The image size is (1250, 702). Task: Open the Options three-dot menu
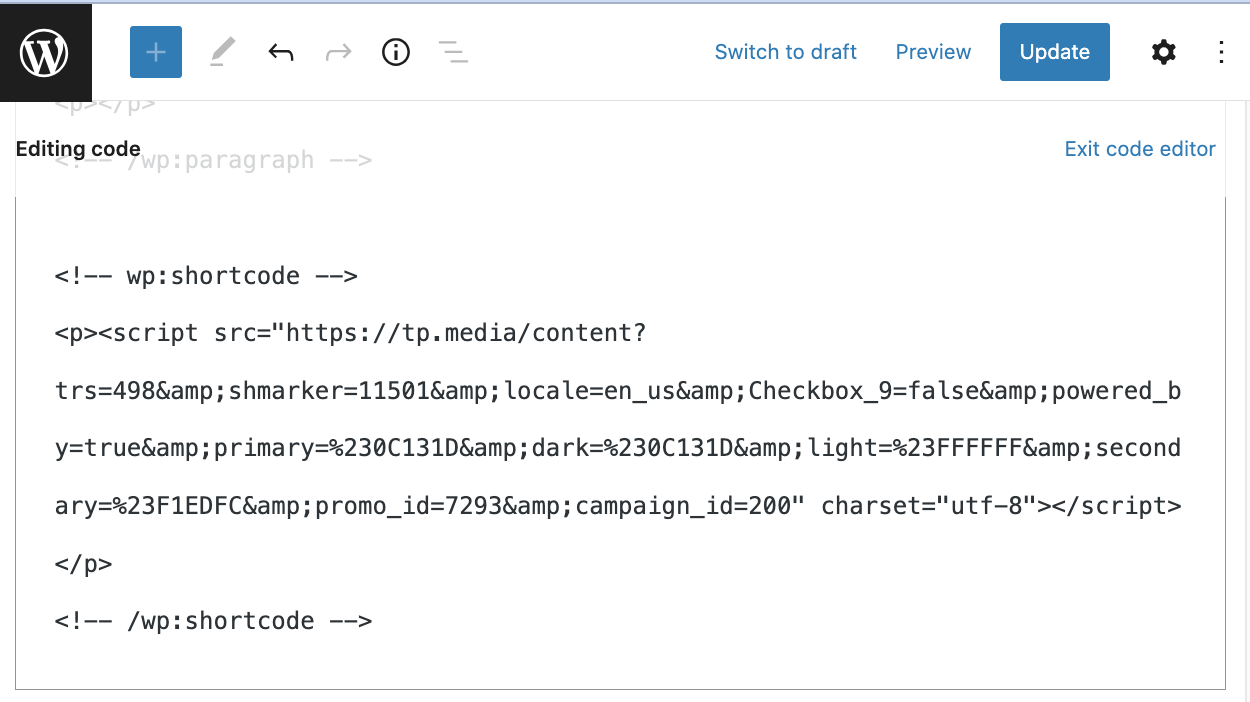(1221, 52)
